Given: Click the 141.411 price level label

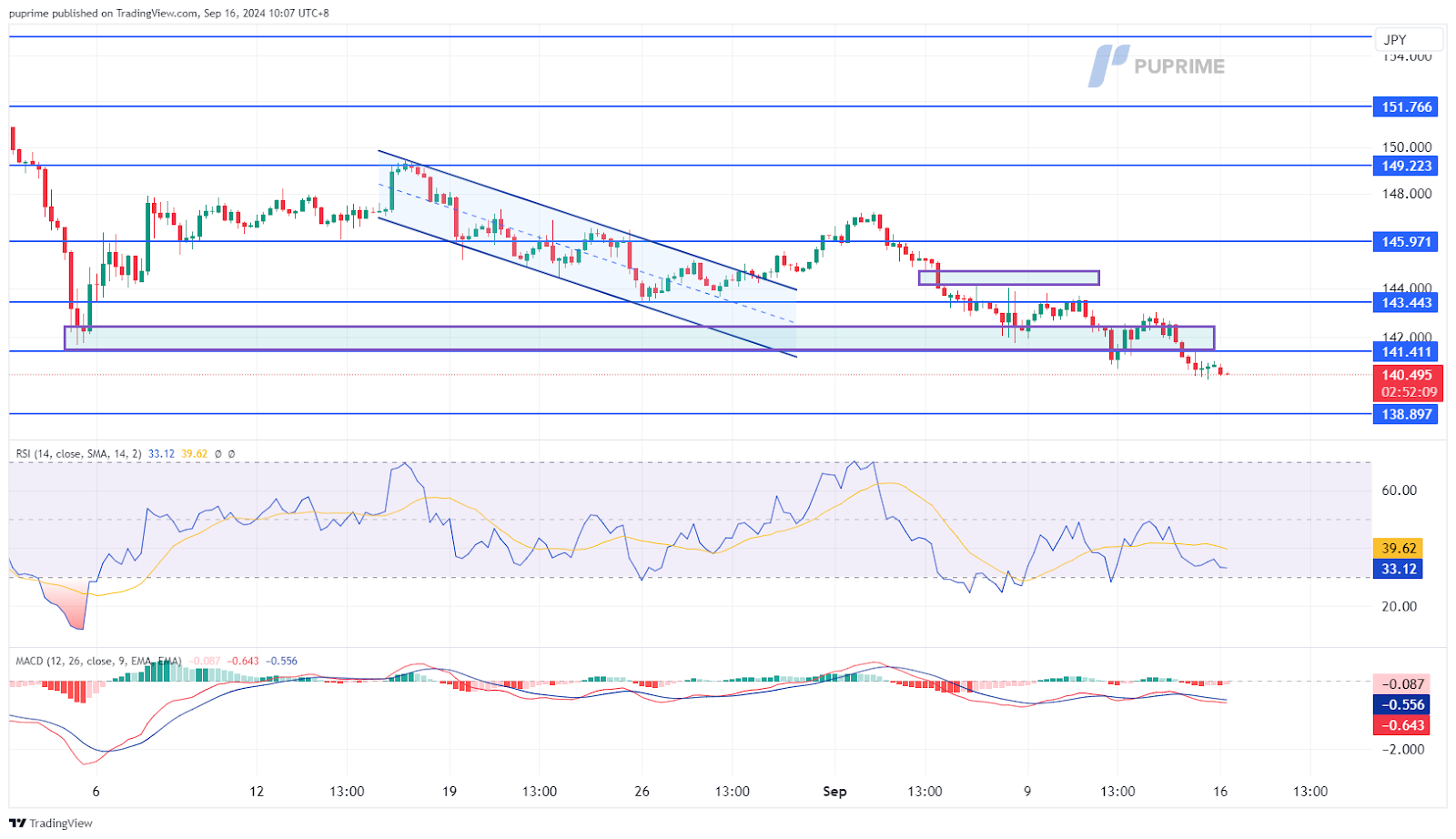Looking at the screenshot, I should 1407,351.
